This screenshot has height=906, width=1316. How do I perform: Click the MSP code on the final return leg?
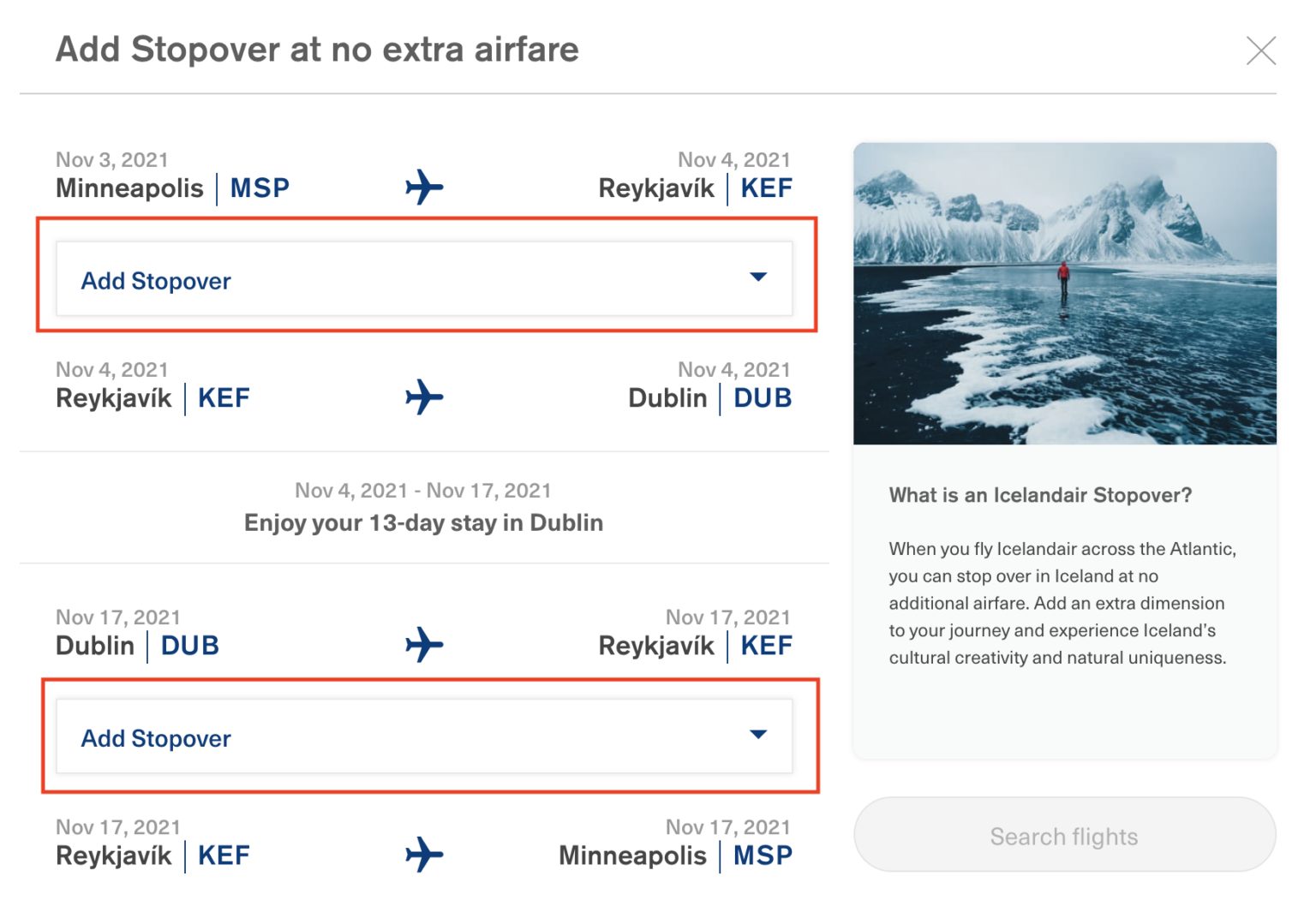point(762,855)
